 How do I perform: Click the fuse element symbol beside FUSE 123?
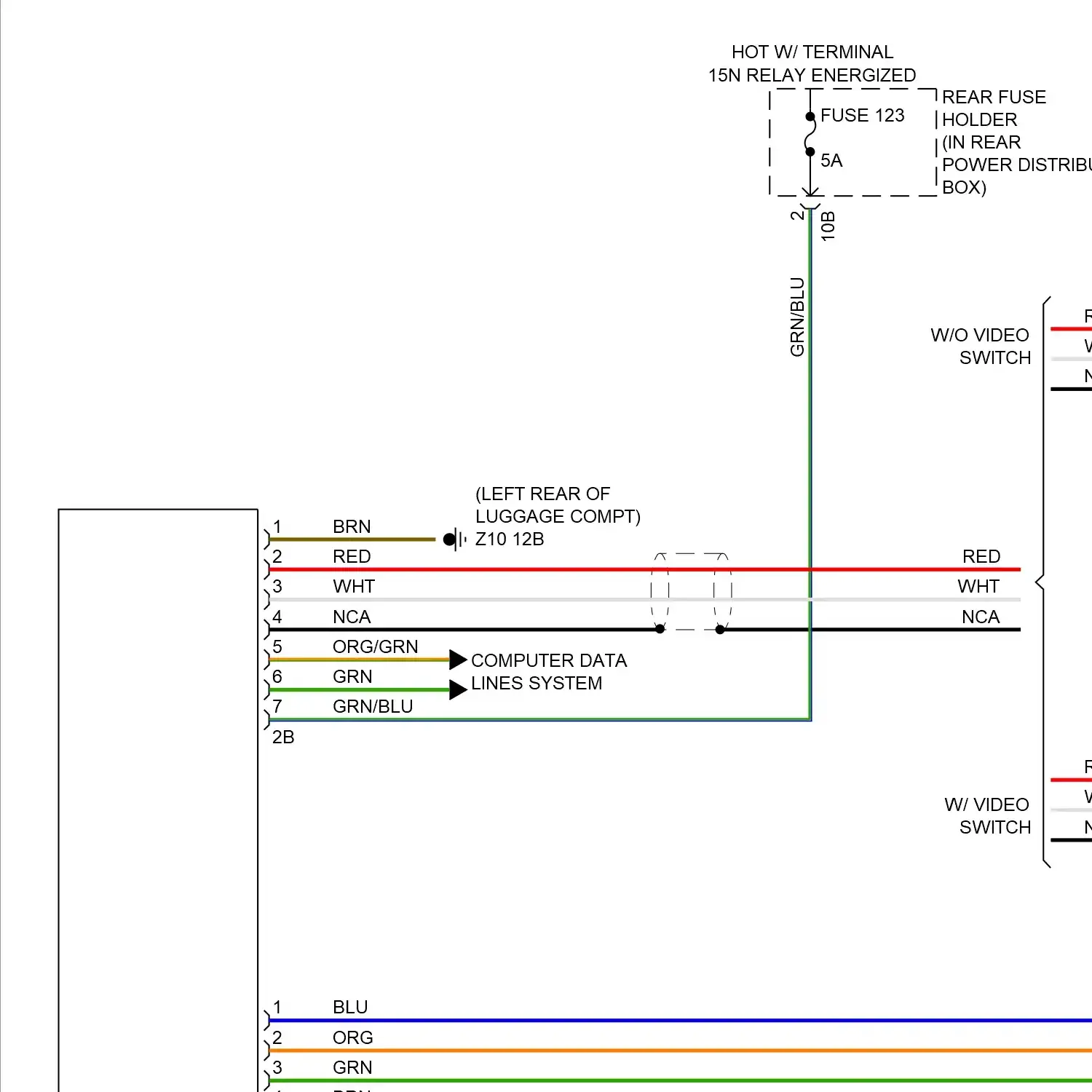pyautogui.click(x=810, y=134)
